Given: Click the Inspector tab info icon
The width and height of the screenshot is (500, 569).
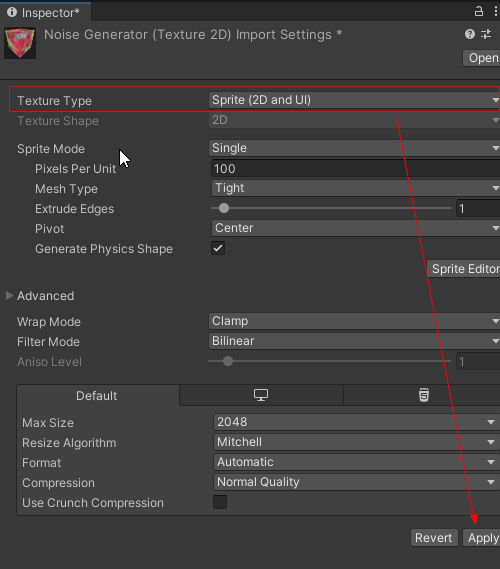Looking at the screenshot, I should point(12,12).
